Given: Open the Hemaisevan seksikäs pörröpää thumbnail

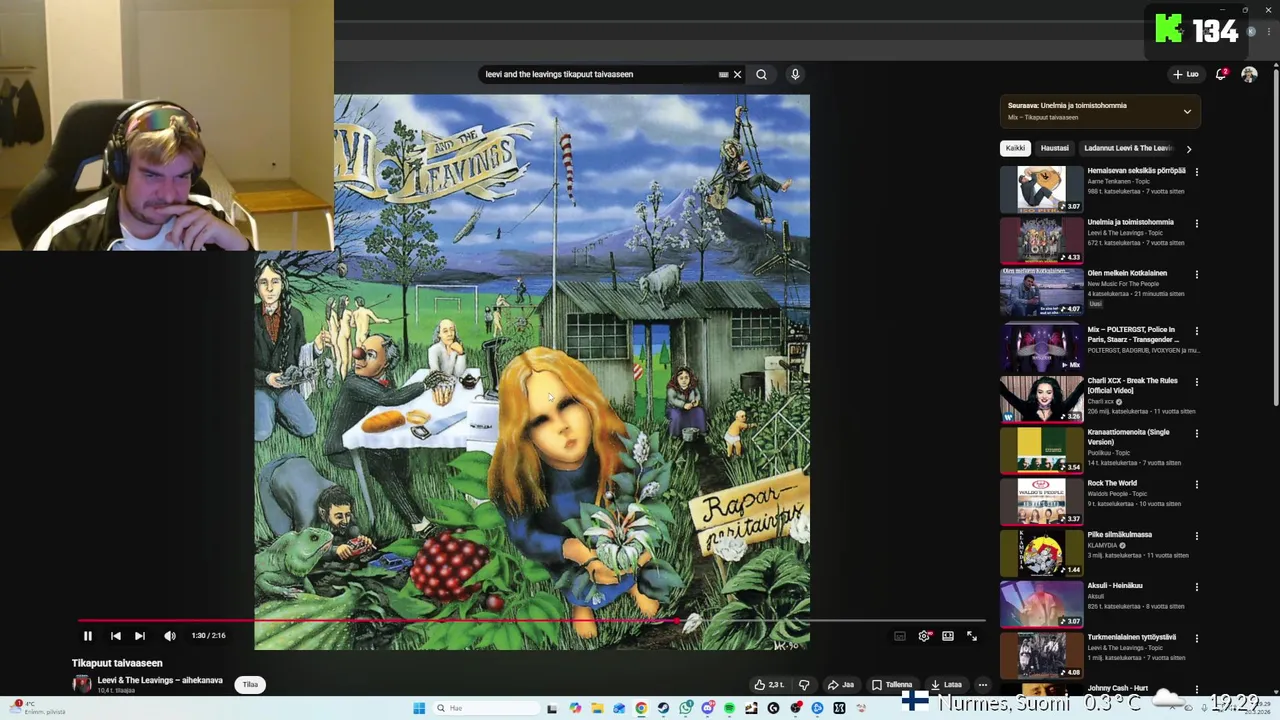Looking at the screenshot, I should [x=1041, y=188].
